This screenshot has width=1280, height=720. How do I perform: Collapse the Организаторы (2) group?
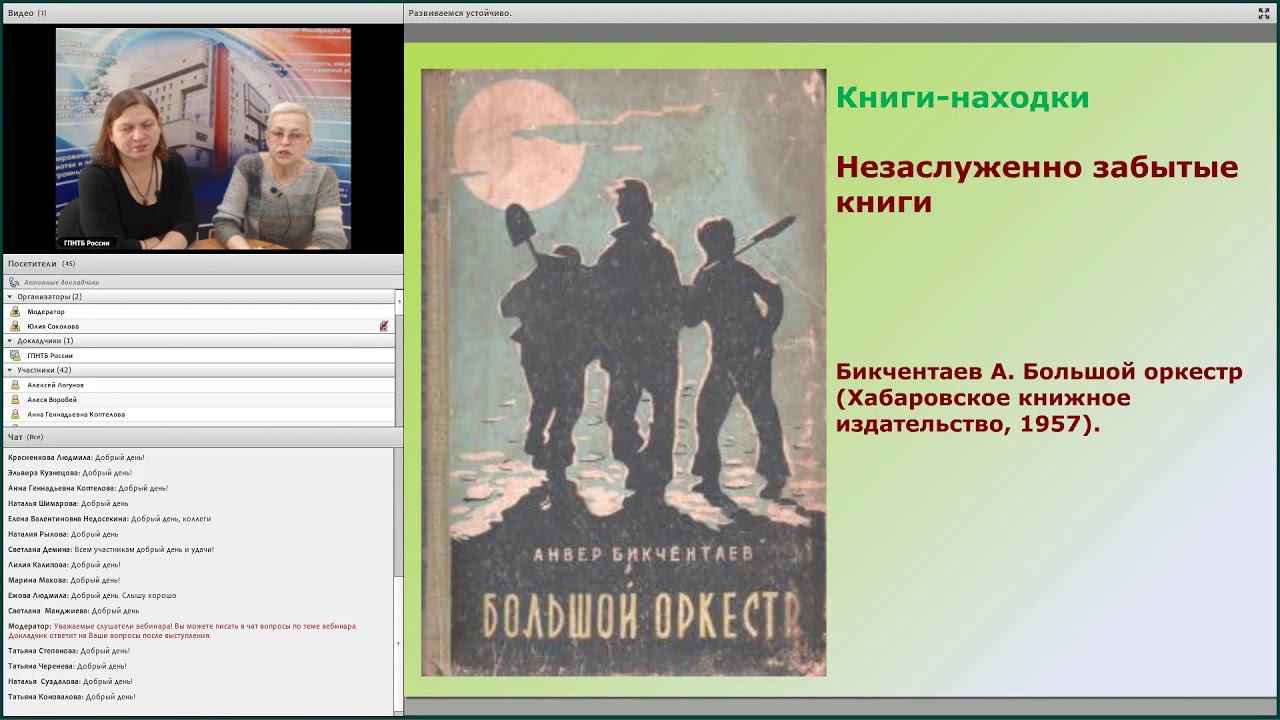click(x=10, y=297)
